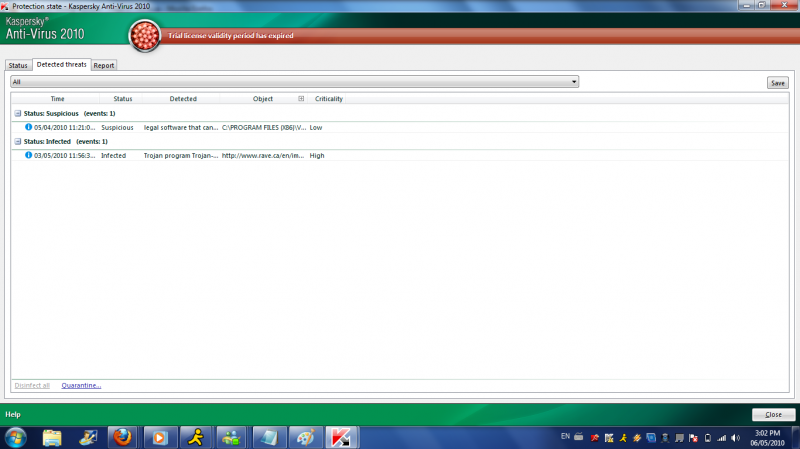
Task: Open Action Center flag tray icon
Action: coord(693,438)
